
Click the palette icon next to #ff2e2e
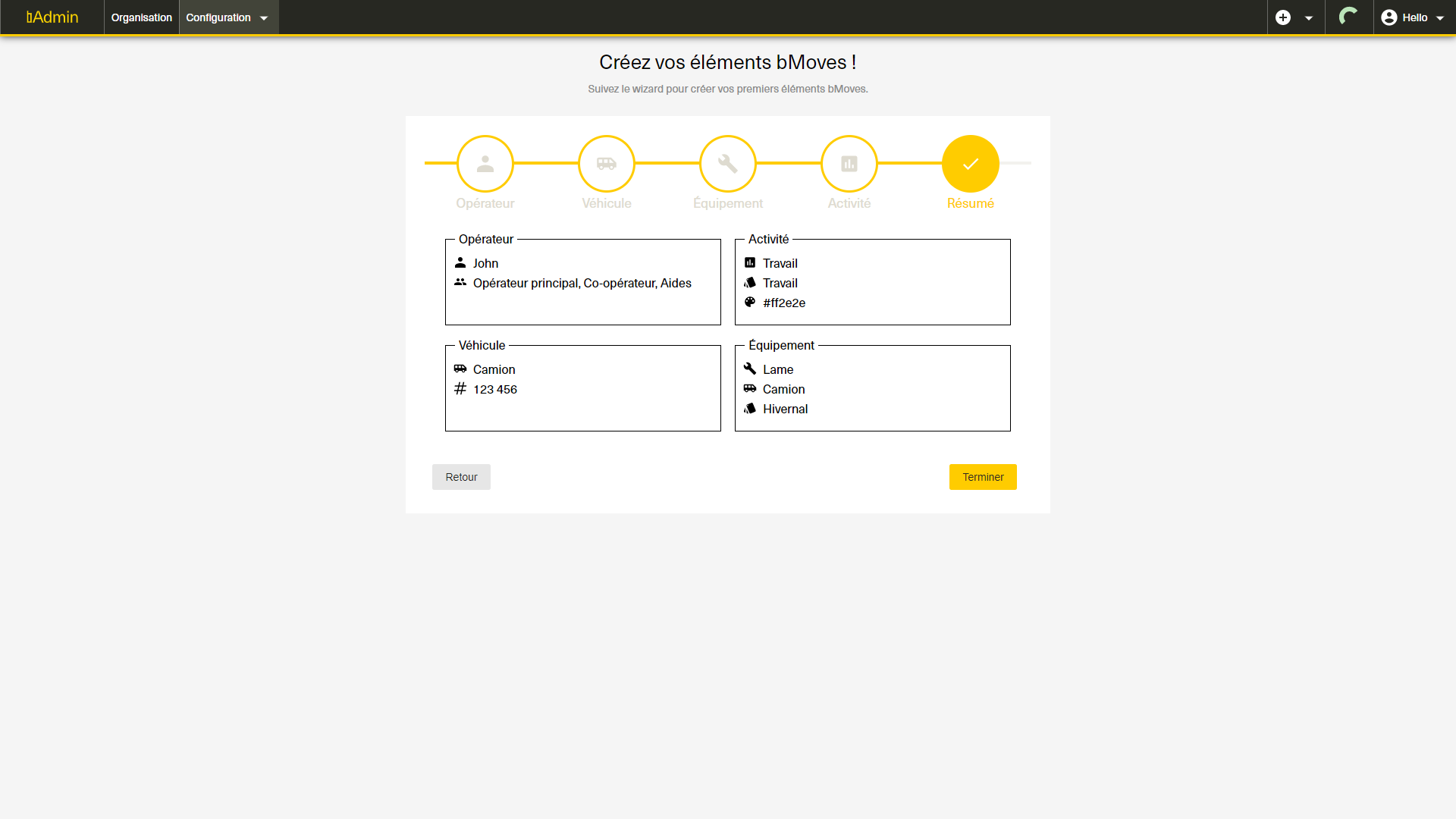(750, 302)
